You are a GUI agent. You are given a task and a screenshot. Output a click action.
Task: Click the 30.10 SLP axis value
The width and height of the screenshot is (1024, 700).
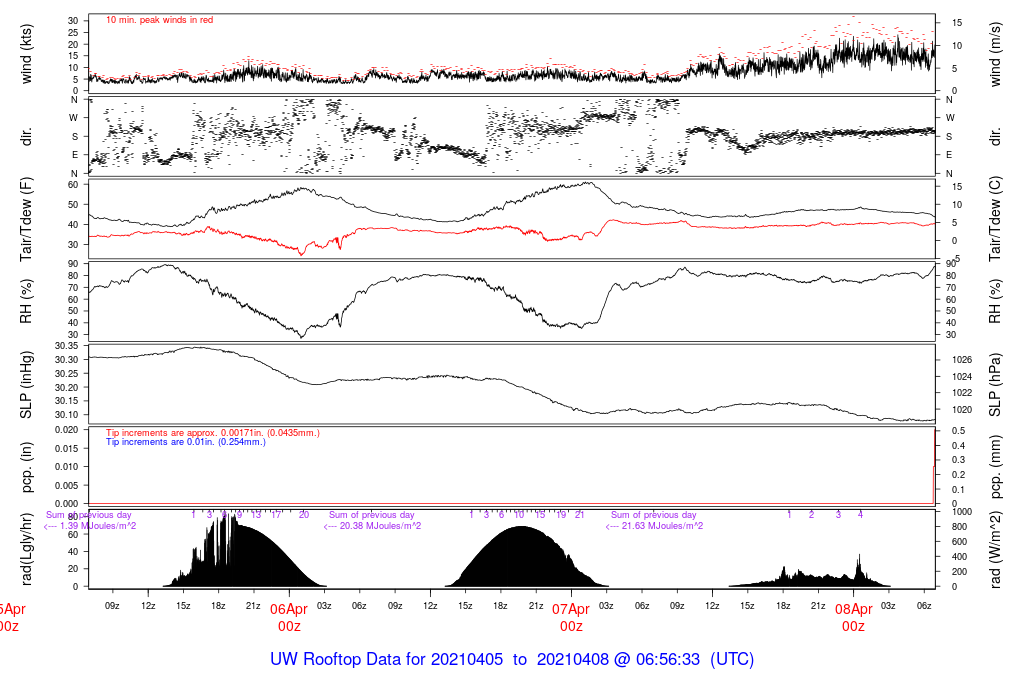tap(67, 415)
